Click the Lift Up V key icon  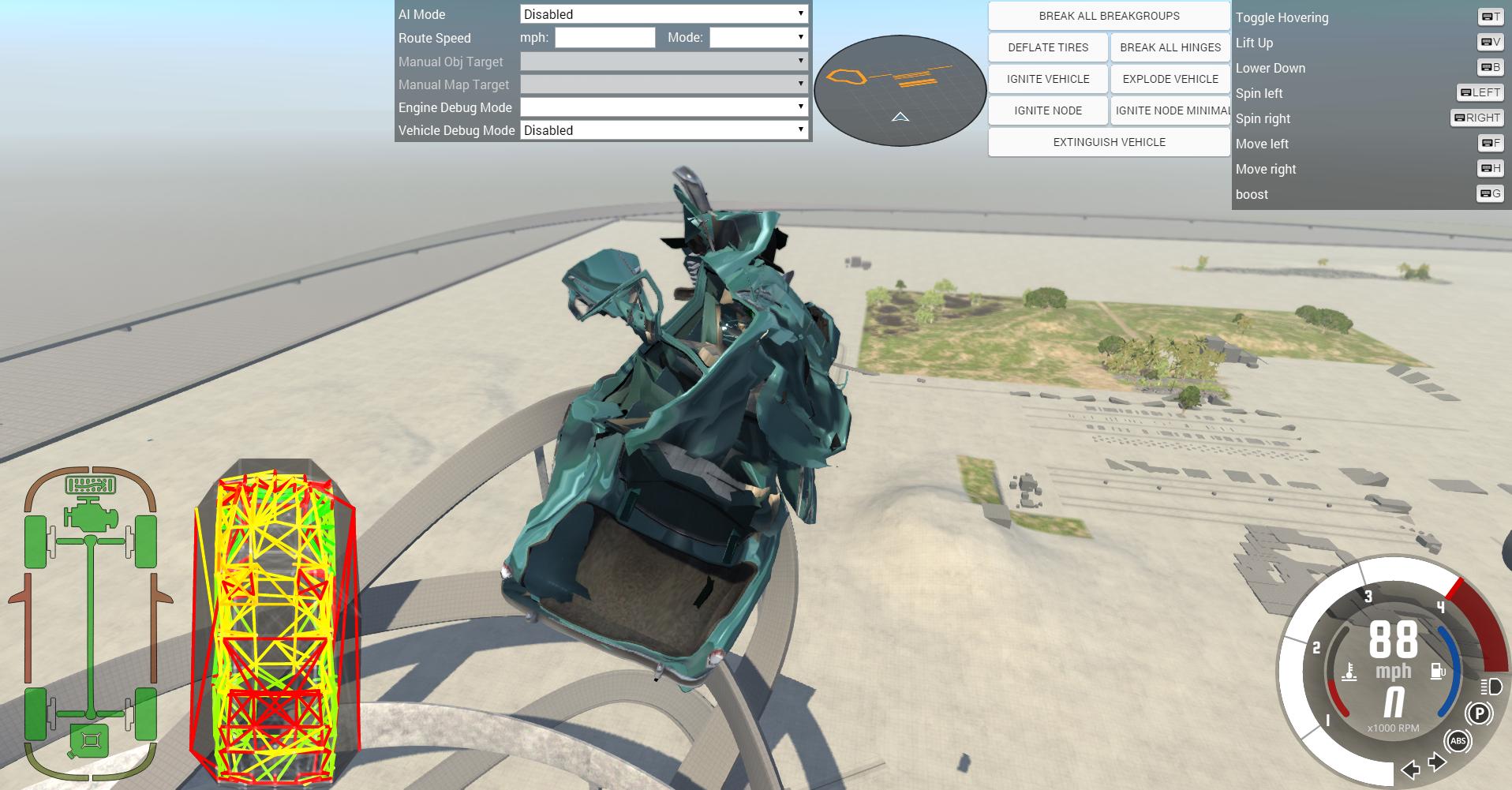1490,42
